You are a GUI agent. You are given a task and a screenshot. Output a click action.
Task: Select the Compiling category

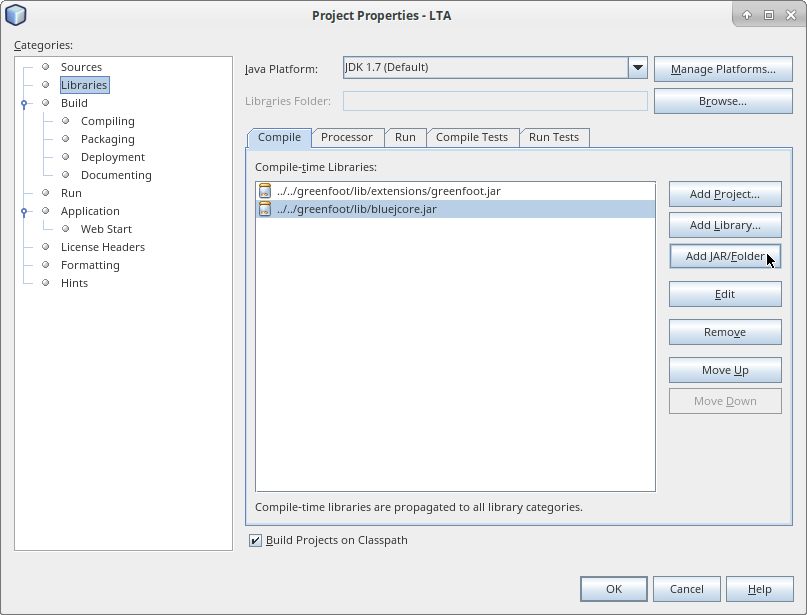tap(107, 121)
